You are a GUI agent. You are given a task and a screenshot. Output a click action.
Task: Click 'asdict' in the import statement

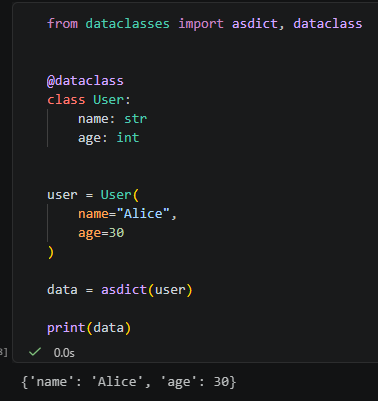pyautogui.click(x=255, y=24)
